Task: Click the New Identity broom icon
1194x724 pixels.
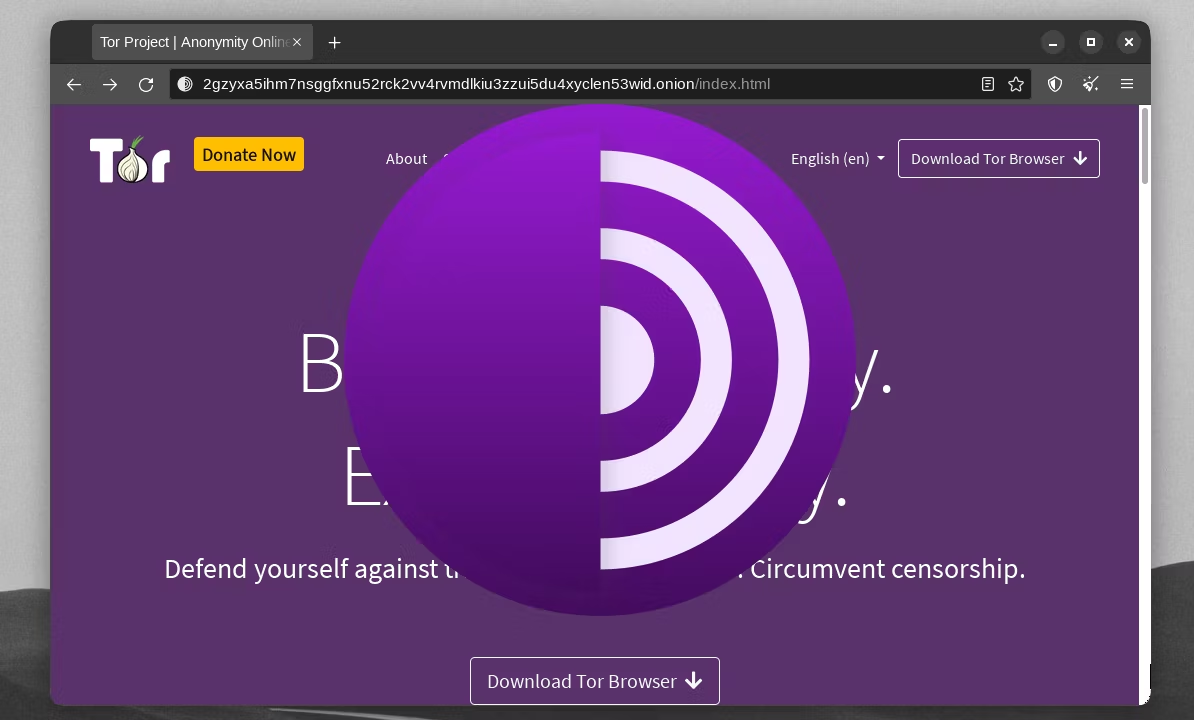Action: coord(1090,85)
